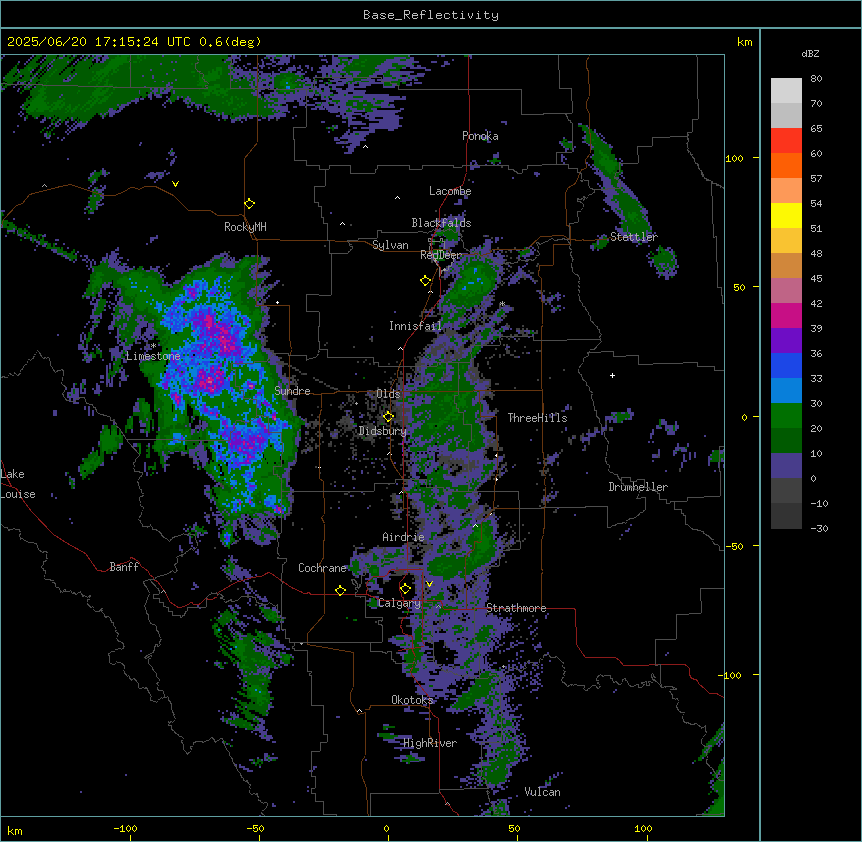This screenshot has height=842, width=862.
Task: Click the yellow diamond marker above RockyMH
Action: [x=250, y=204]
